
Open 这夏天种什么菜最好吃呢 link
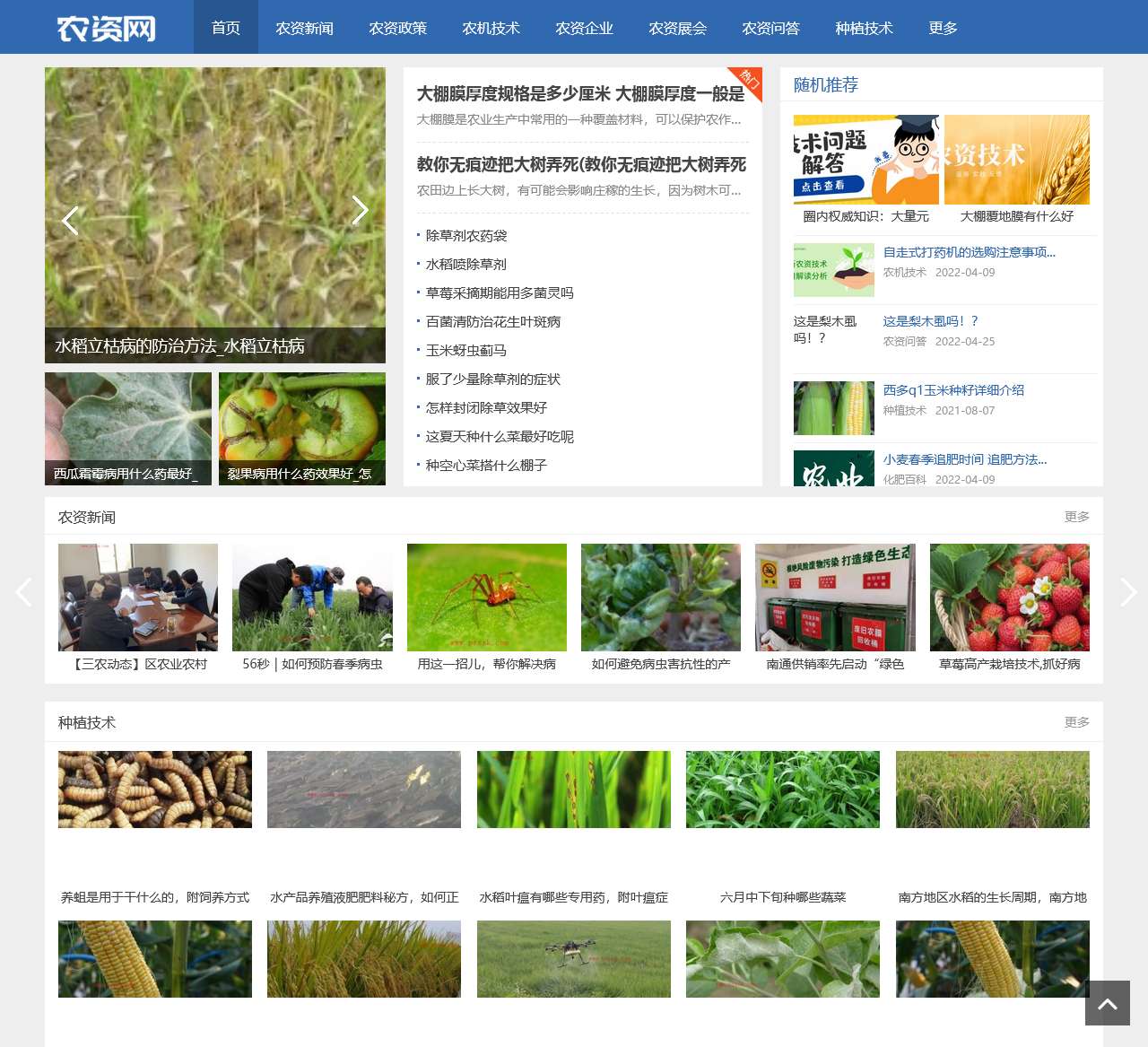click(x=500, y=437)
